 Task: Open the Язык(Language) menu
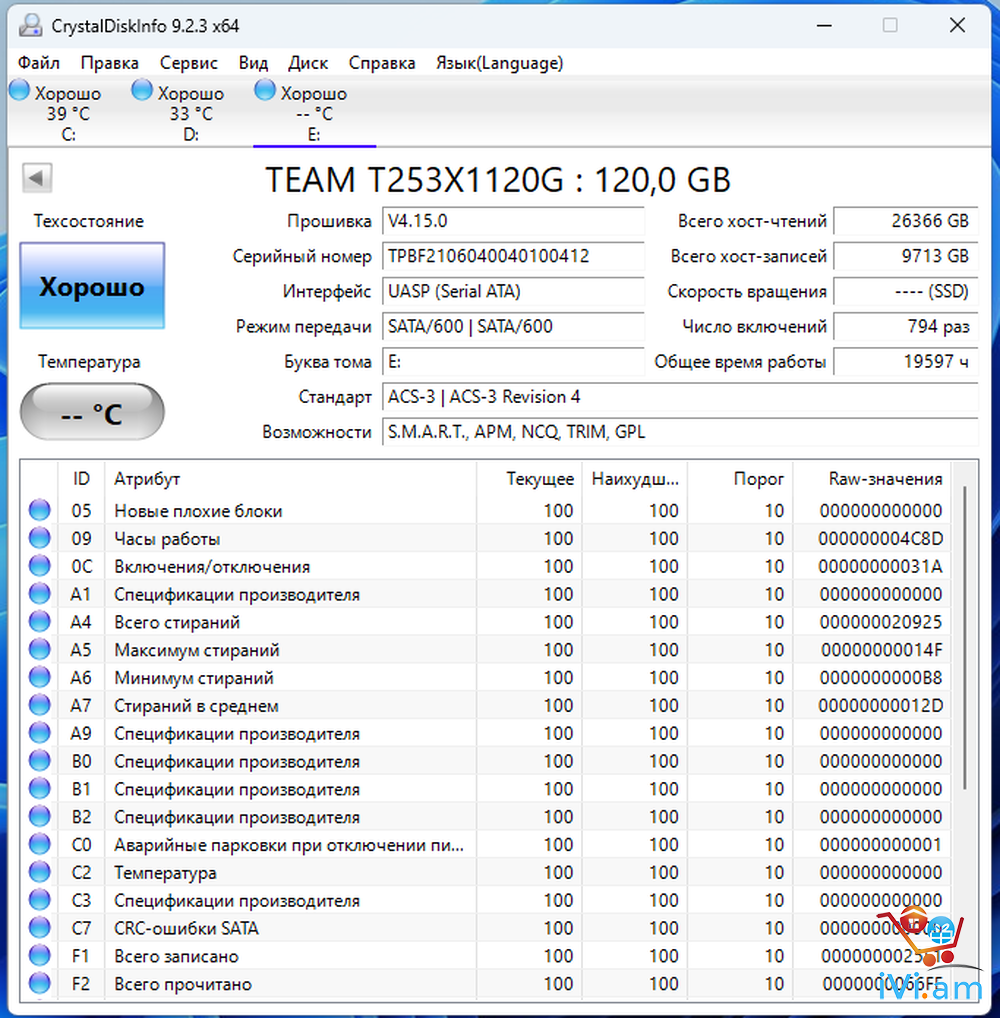pos(499,63)
